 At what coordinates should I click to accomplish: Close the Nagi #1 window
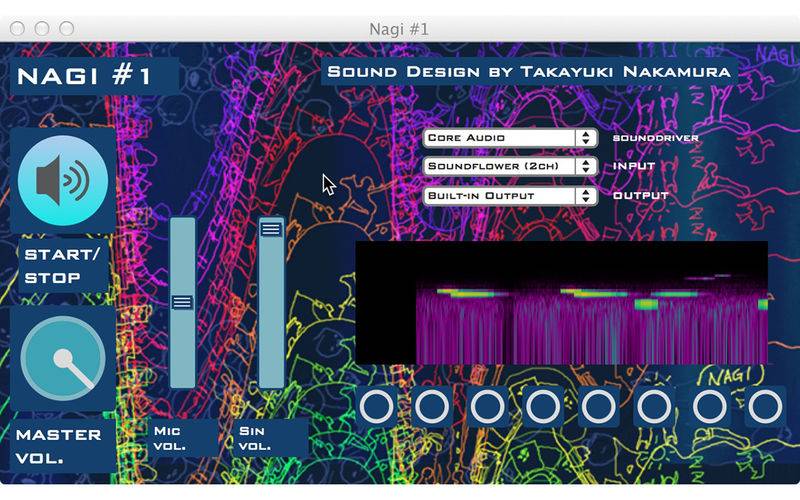point(17,29)
